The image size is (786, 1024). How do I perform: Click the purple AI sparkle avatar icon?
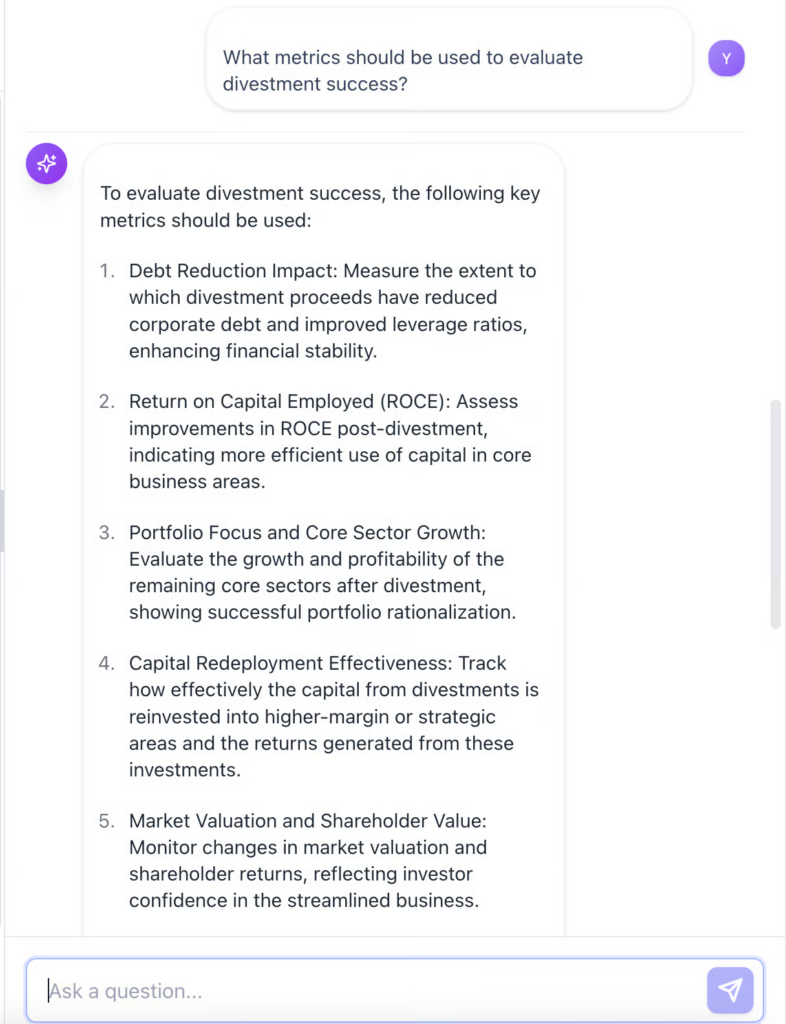click(46, 163)
